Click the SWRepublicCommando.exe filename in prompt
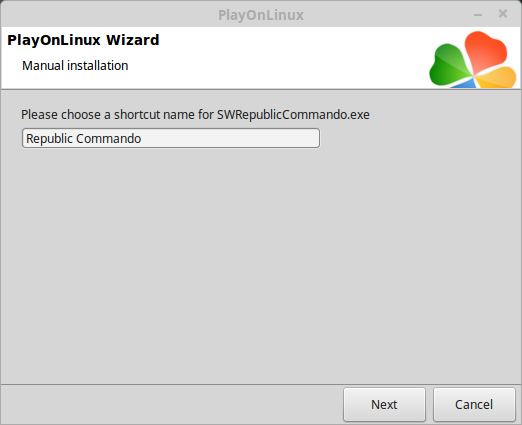 point(293,115)
